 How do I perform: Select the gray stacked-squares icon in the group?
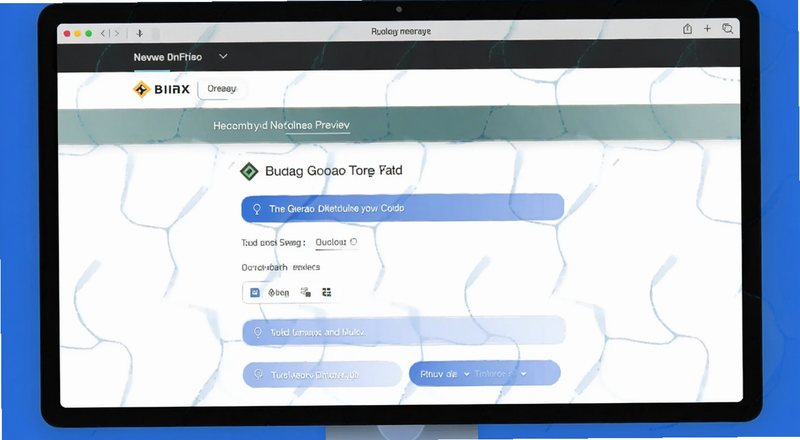point(306,292)
